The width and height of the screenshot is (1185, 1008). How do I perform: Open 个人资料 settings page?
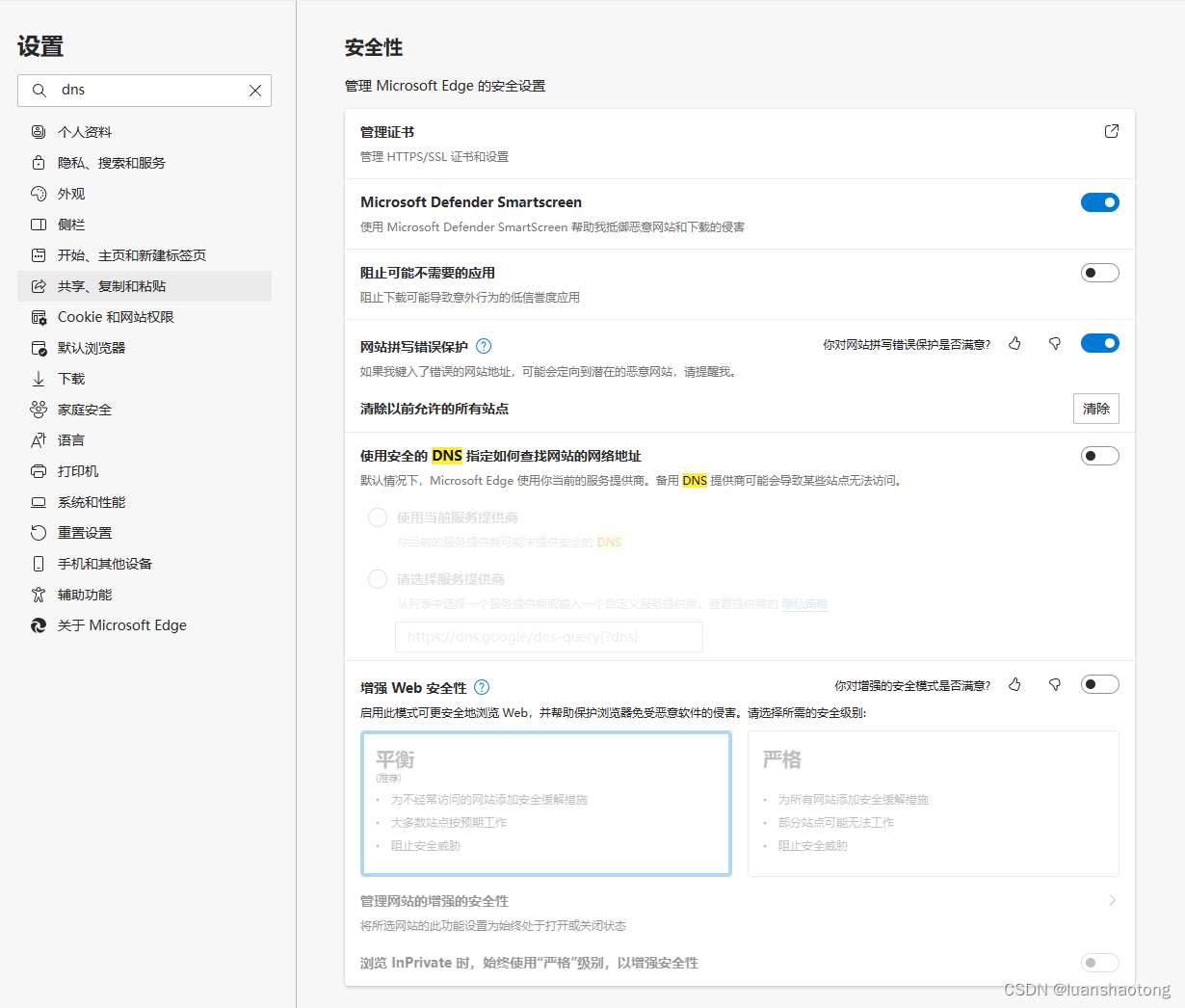coord(145,132)
